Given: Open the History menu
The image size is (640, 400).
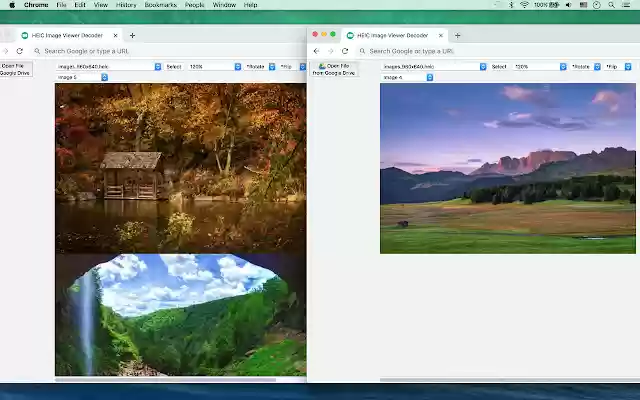Looking at the screenshot, I should point(126,5).
